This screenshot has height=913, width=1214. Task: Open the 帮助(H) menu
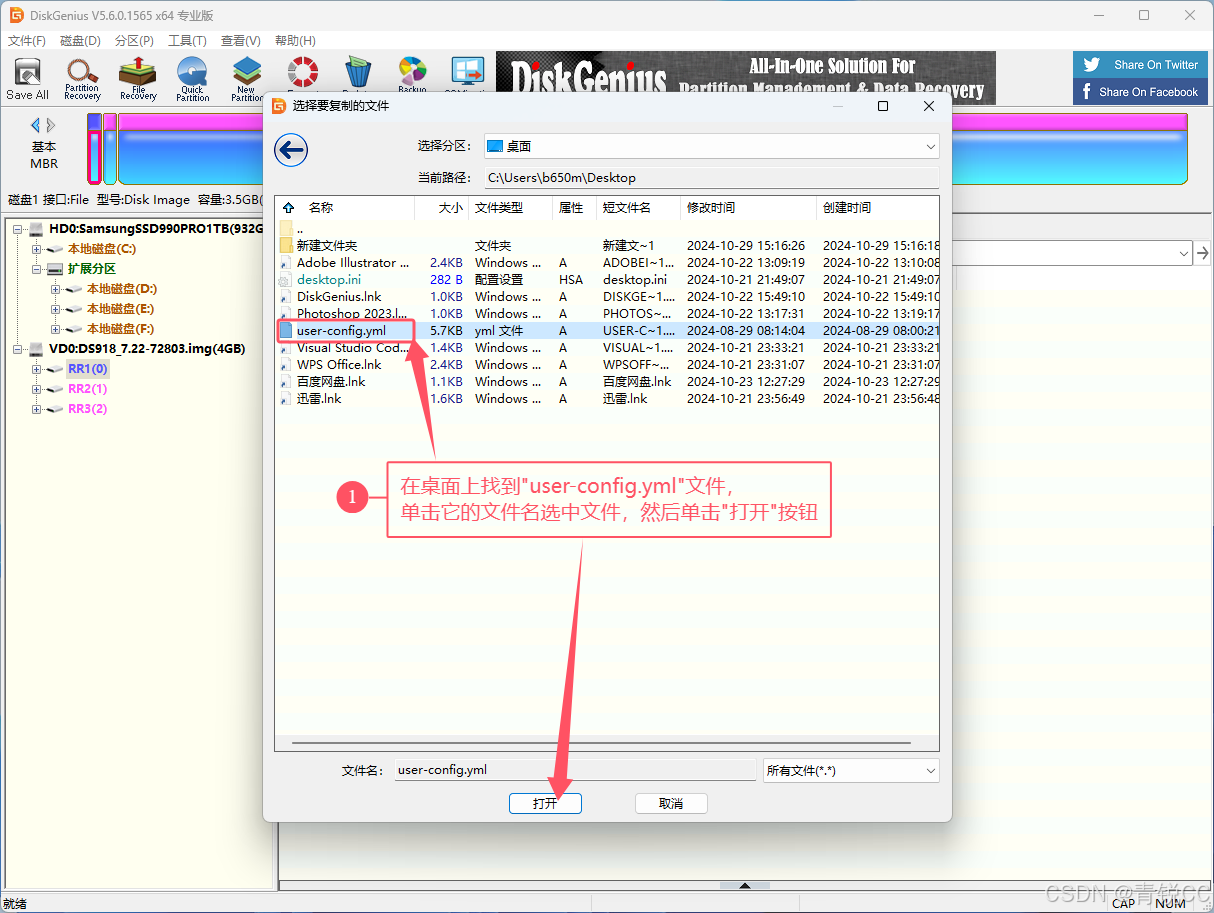[x=295, y=41]
